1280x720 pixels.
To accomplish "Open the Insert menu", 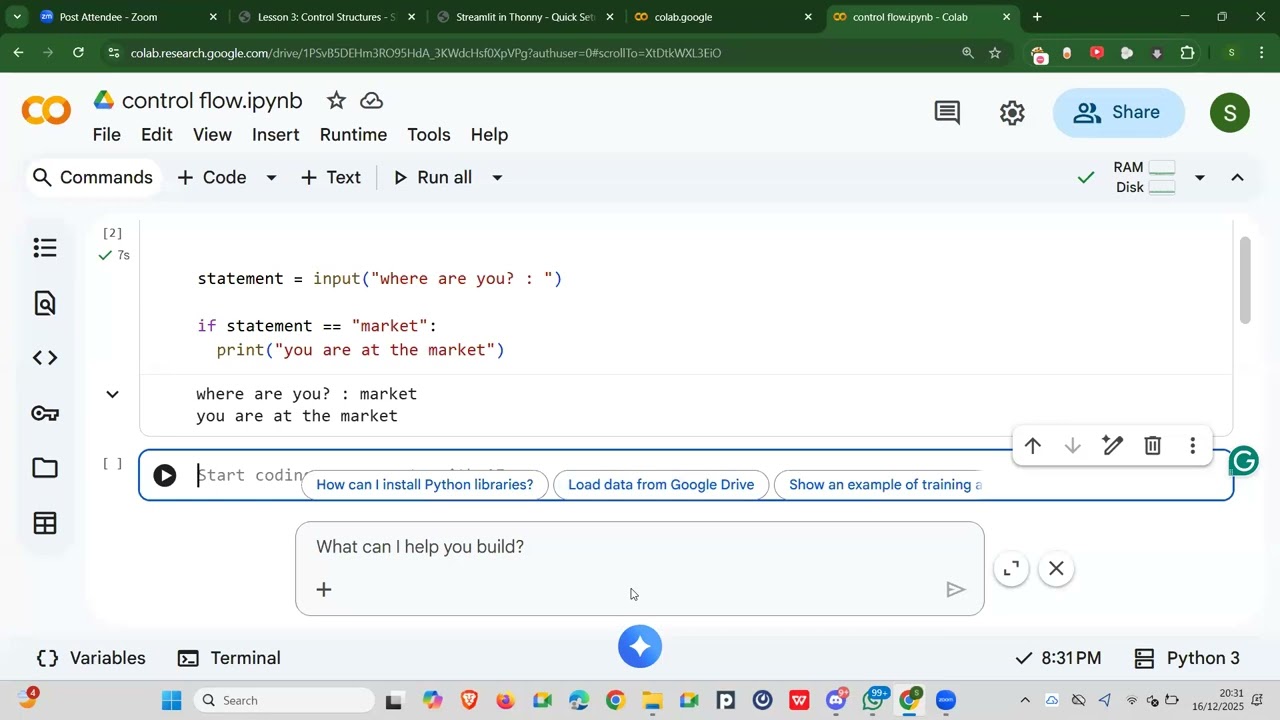I will [276, 134].
